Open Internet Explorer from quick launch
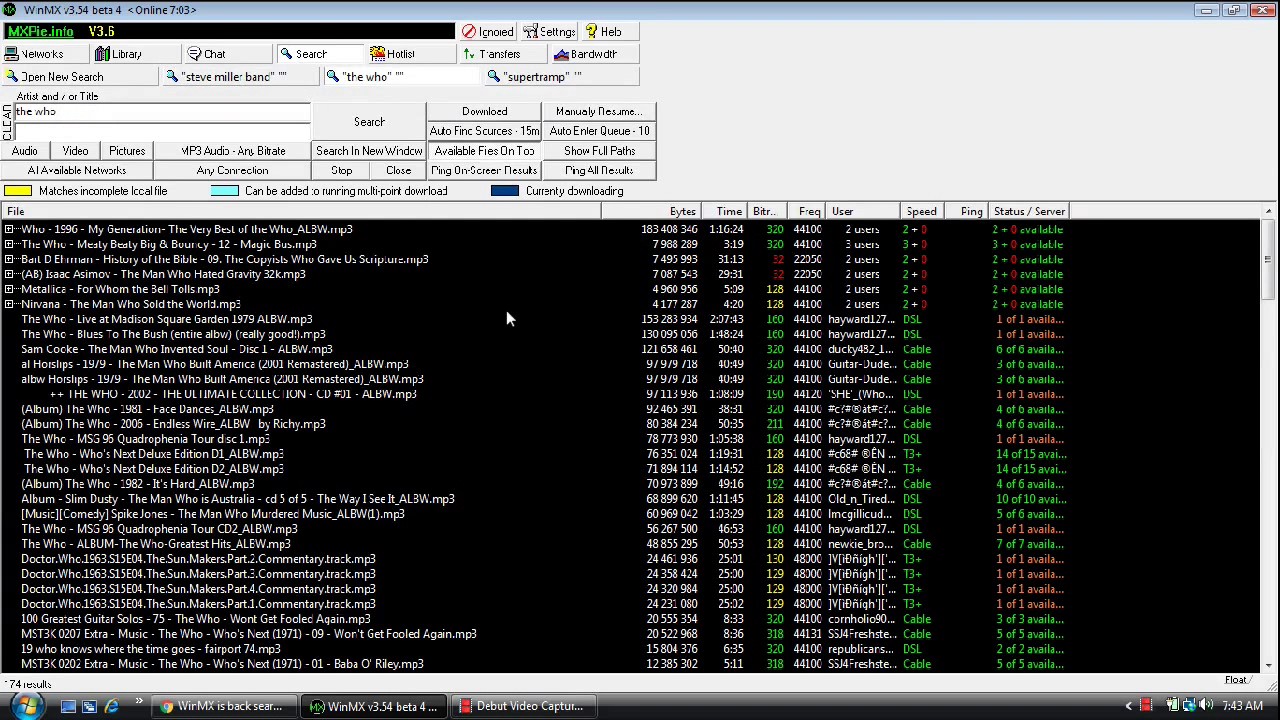The height and width of the screenshot is (720, 1280). point(112,707)
